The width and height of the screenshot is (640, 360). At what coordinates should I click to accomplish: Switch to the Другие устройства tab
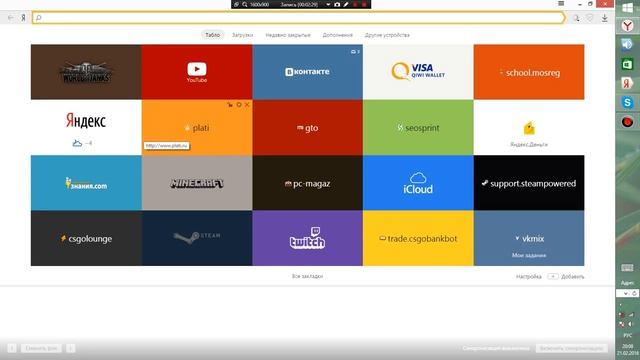(x=387, y=35)
